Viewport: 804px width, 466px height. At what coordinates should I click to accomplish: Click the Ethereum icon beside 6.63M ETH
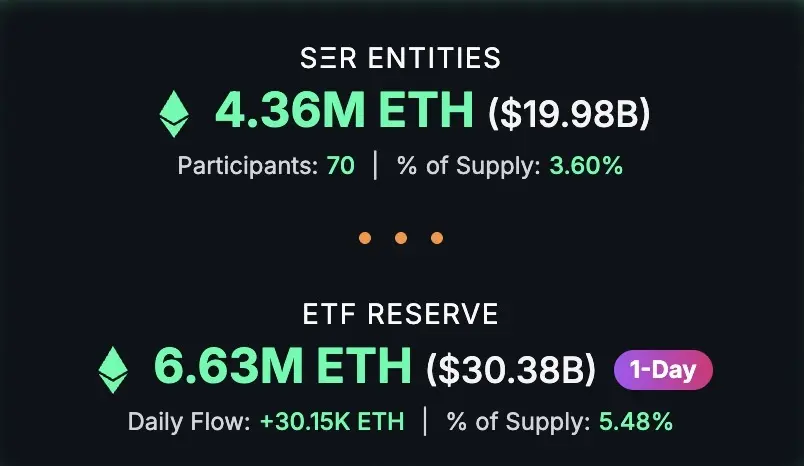pos(113,370)
